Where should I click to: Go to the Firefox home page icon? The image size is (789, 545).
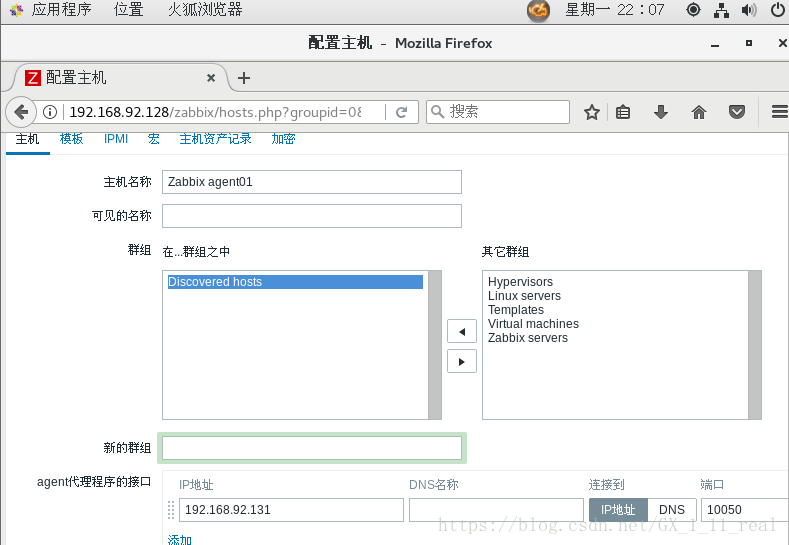point(699,112)
